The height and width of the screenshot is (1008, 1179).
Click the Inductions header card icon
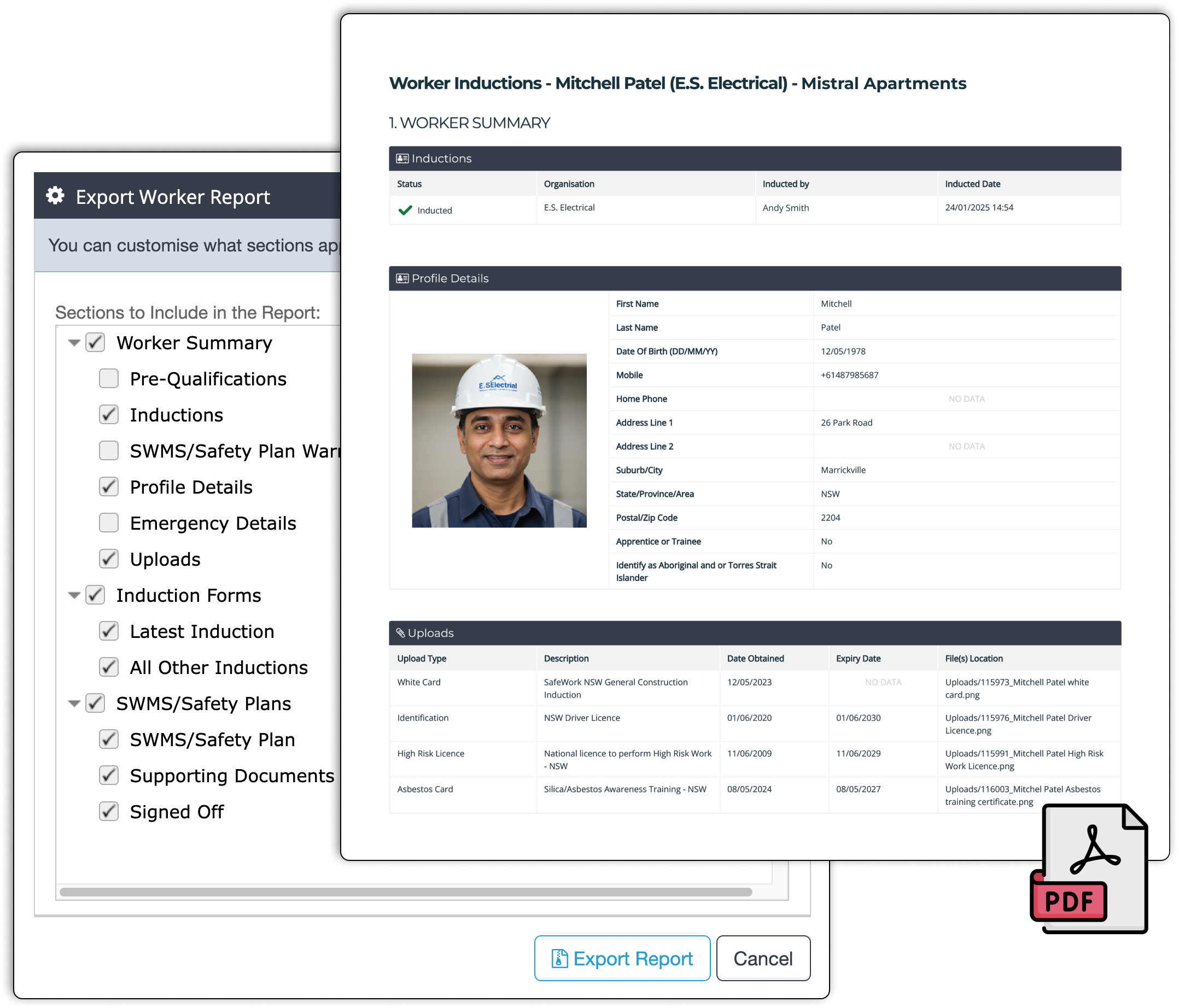point(402,159)
